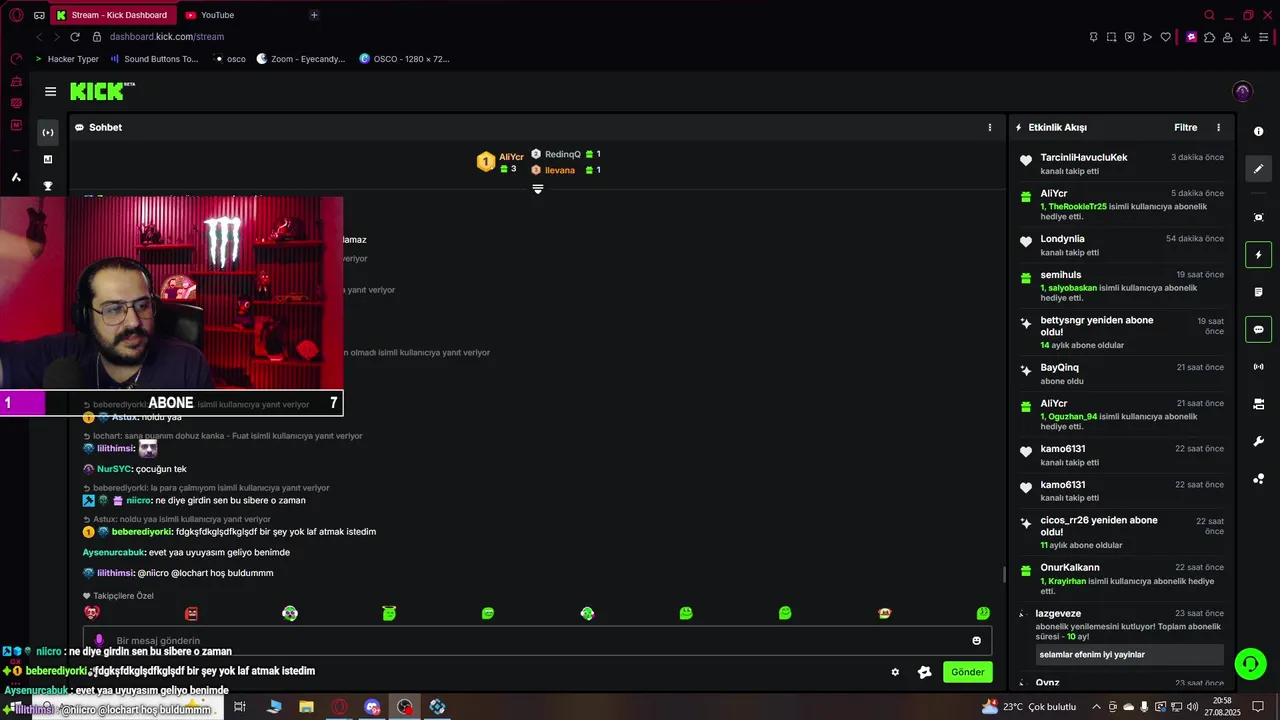1280x720 pixels.
Task: Toggle the lightning activity feed widget
Action: coord(1258,255)
